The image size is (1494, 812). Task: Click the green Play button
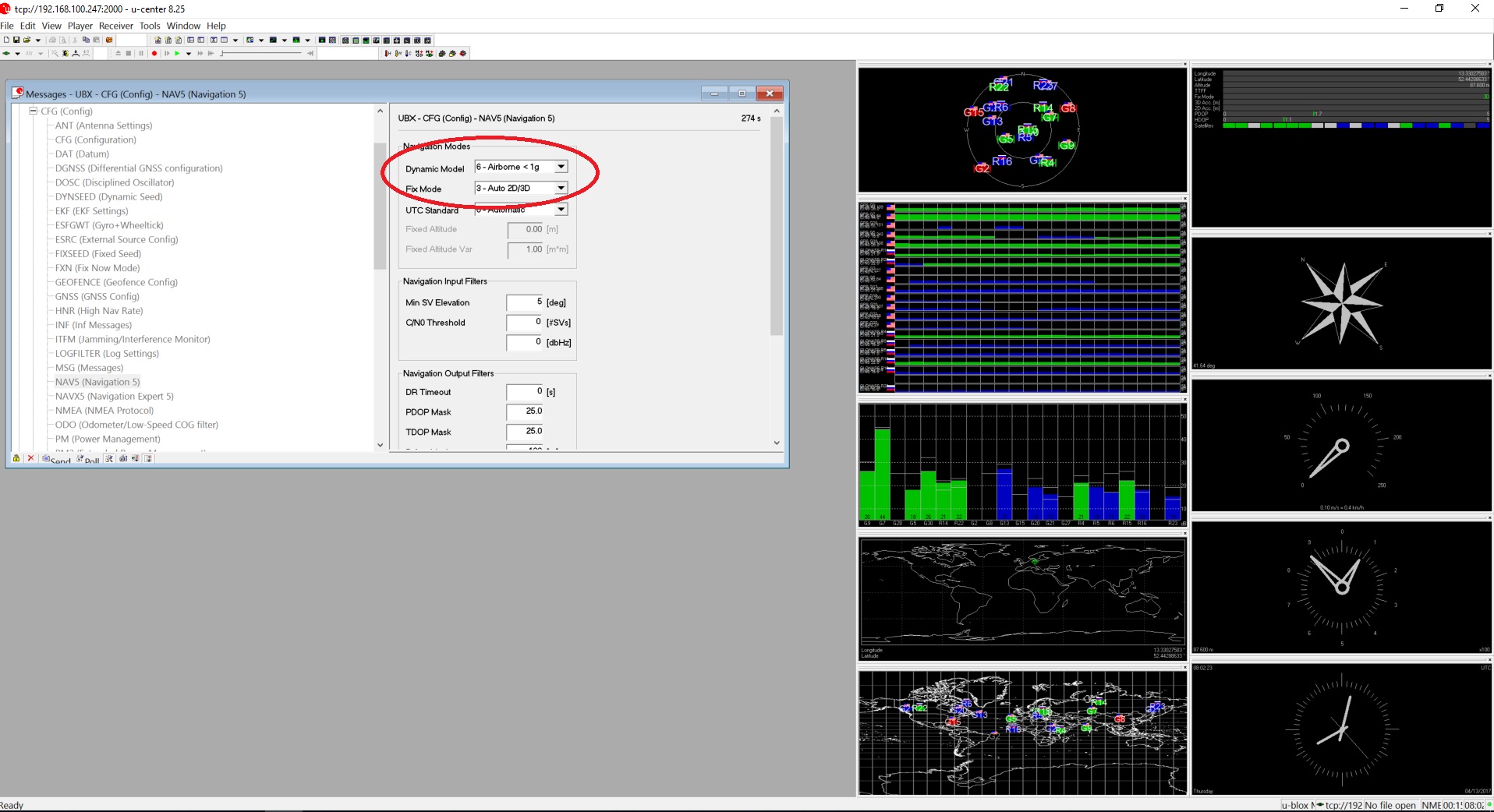tap(177, 53)
